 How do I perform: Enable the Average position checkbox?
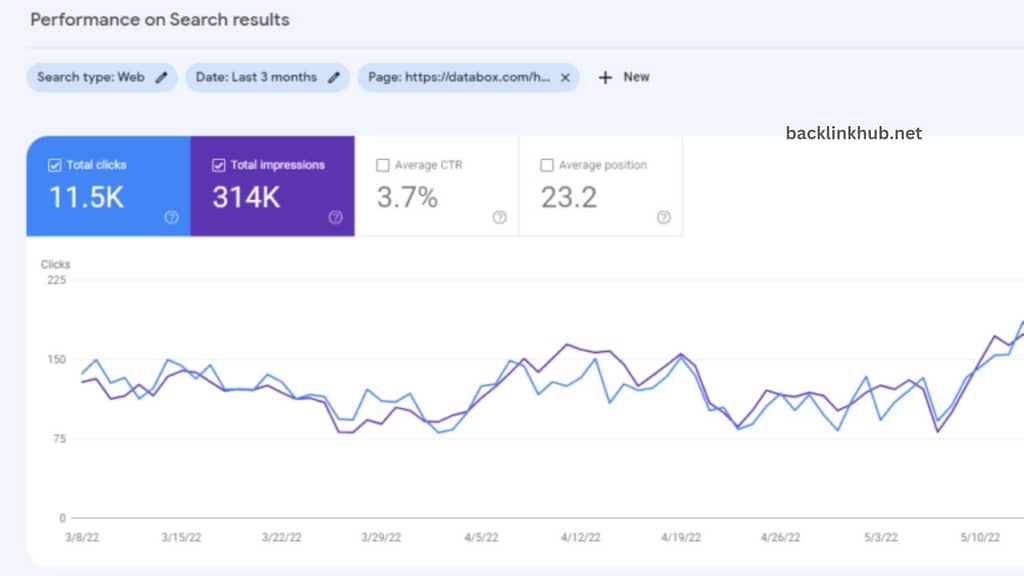[547, 164]
